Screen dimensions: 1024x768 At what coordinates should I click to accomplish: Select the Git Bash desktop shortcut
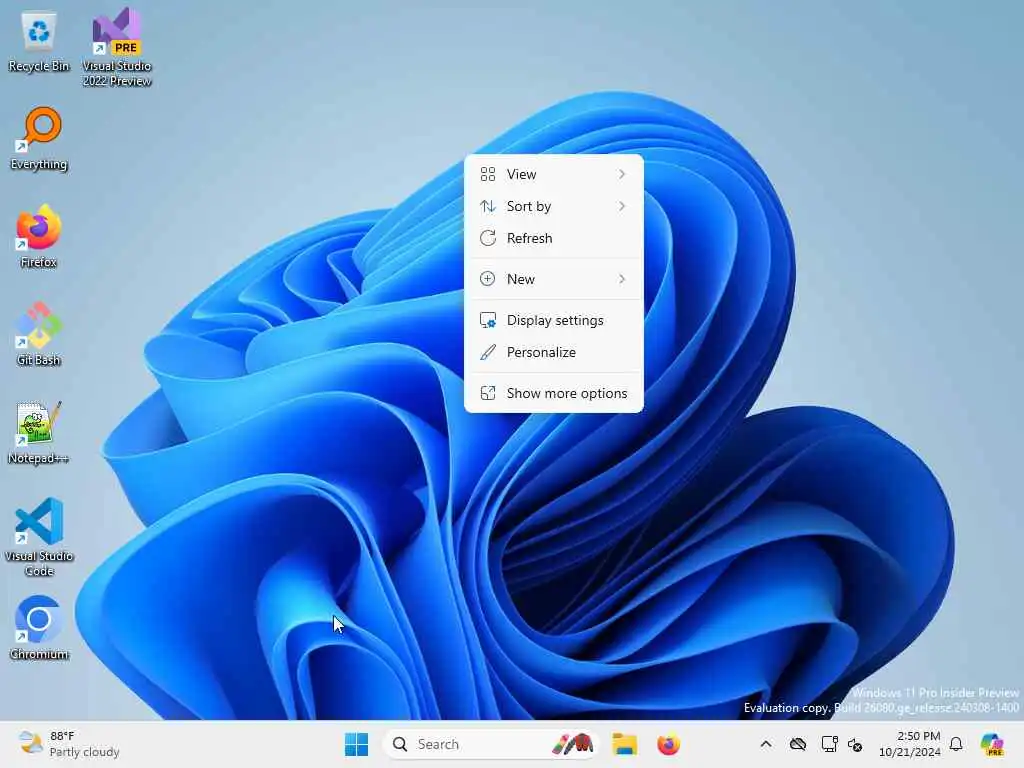pos(39,334)
